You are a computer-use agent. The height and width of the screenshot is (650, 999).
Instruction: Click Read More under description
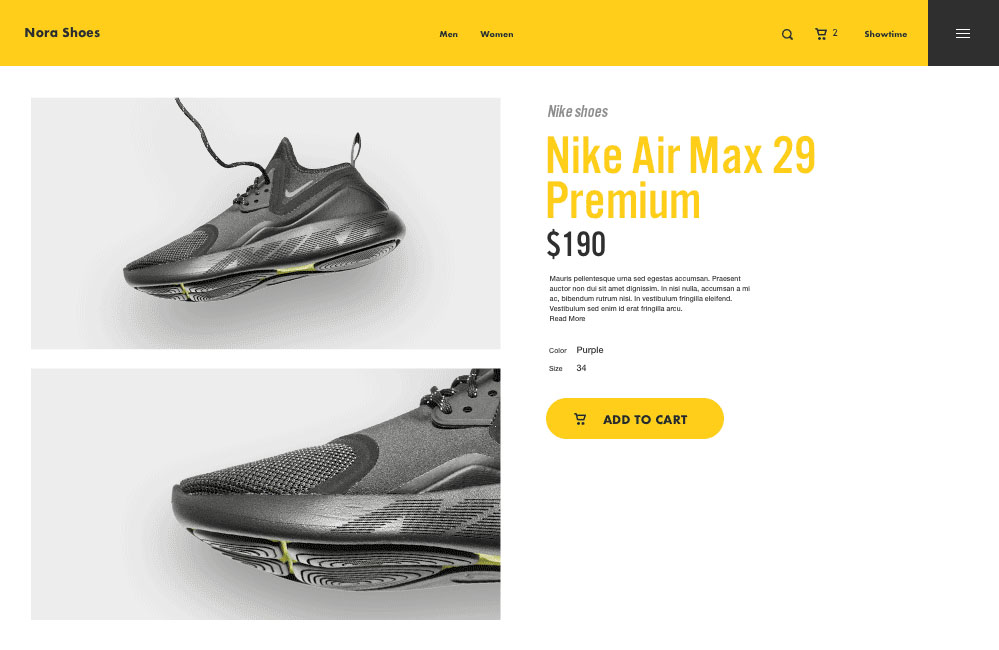(x=567, y=319)
